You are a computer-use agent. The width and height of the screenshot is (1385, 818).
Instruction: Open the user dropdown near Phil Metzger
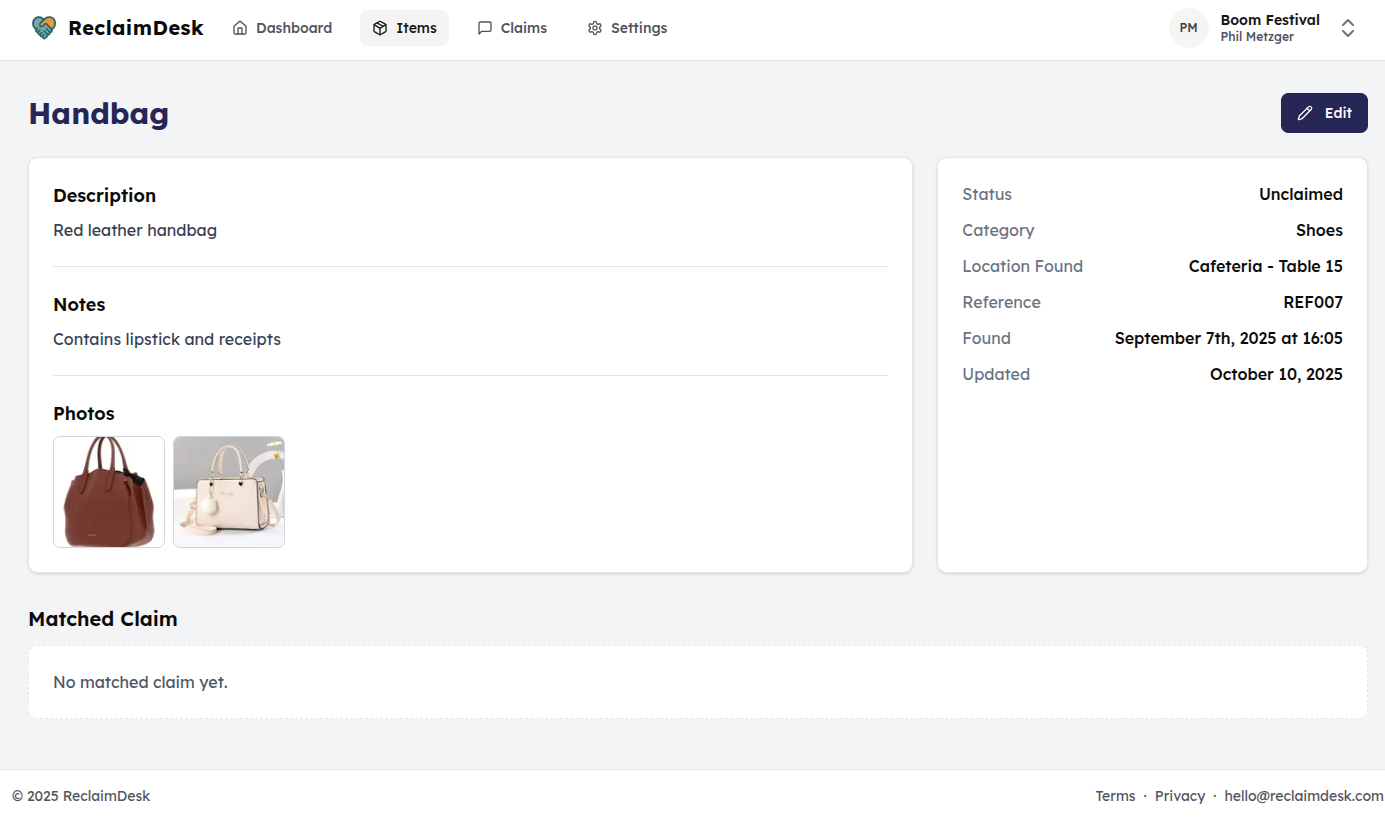point(1348,29)
